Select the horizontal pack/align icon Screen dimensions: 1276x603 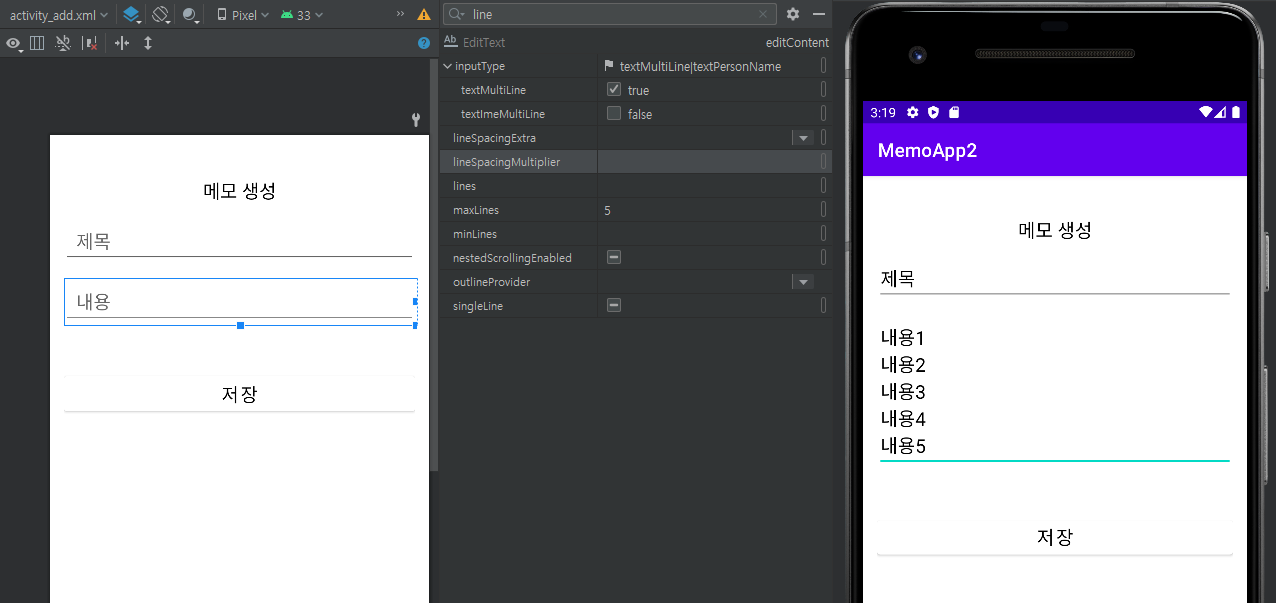click(122, 44)
